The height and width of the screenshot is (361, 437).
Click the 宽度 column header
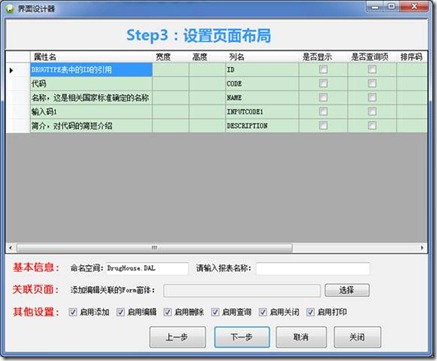(x=171, y=57)
